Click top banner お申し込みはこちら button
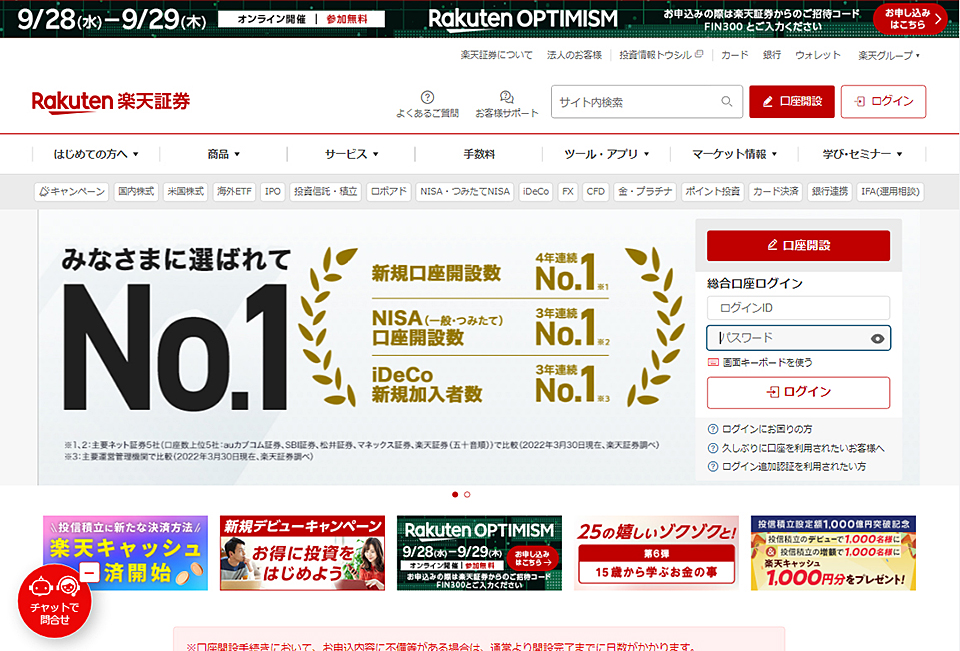Viewport: 960px width, 651px height. tap(911, 19)
